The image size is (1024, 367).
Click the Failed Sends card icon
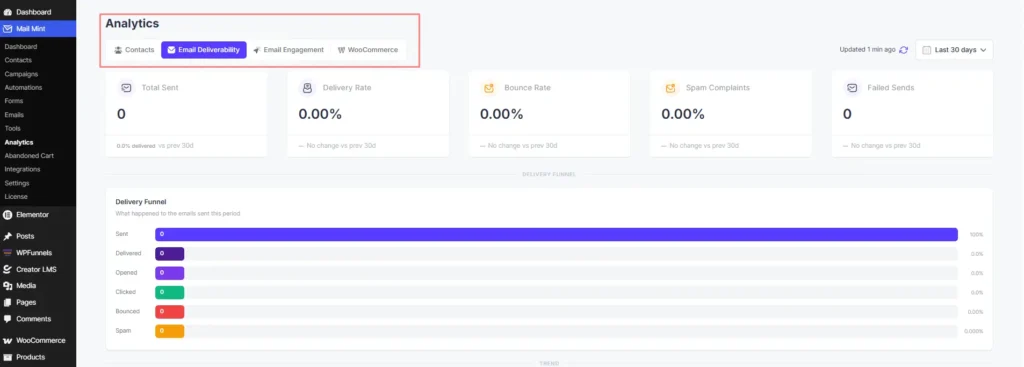pos(852,88)
